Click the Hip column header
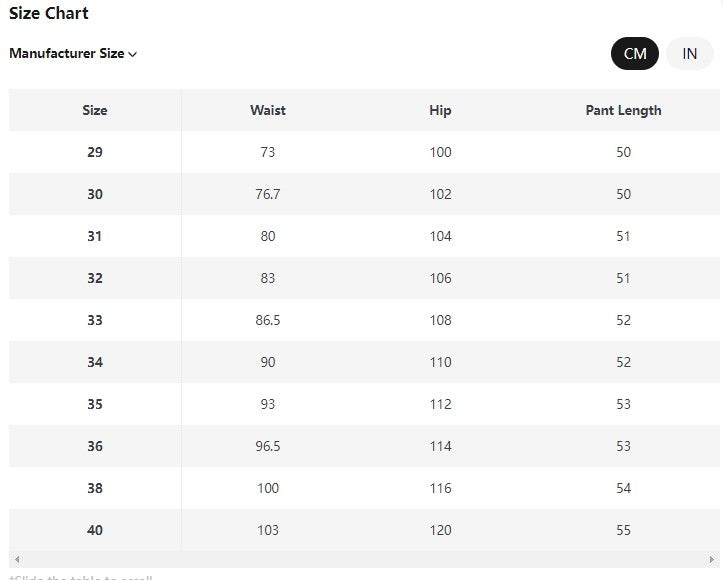Image resolution: width=723 pixels, height=580 pixels. point(440,110)
